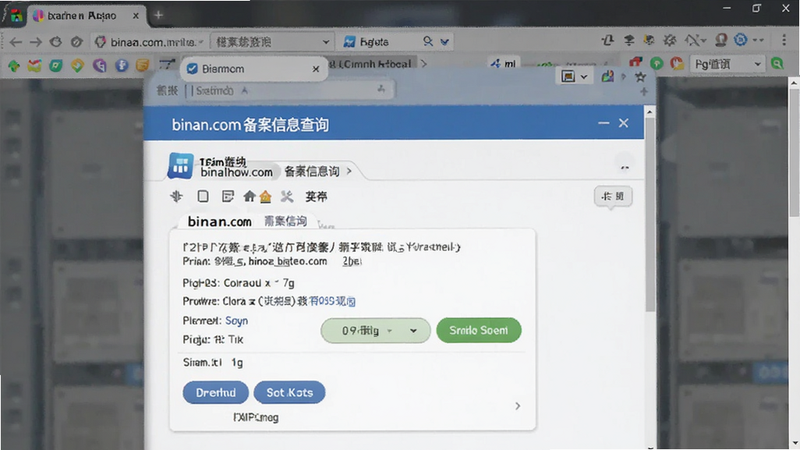Viewport: 800px width, 450px height.
Task: Click the blue grid app logo in the dialog
Action: [181, 165]
